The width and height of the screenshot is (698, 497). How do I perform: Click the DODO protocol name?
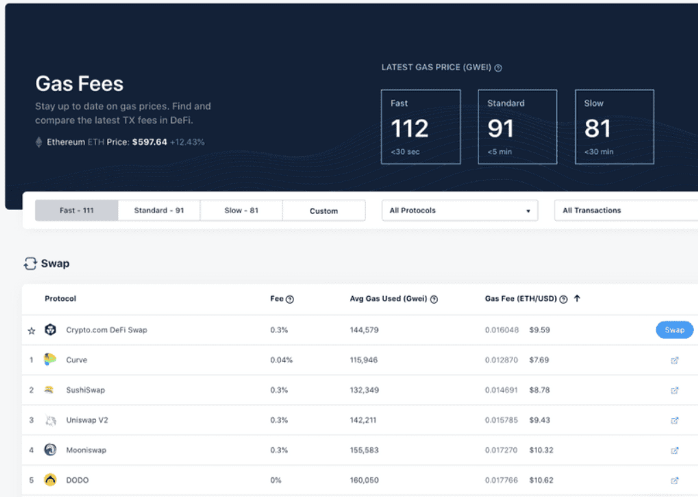click(x=77, y=480)
